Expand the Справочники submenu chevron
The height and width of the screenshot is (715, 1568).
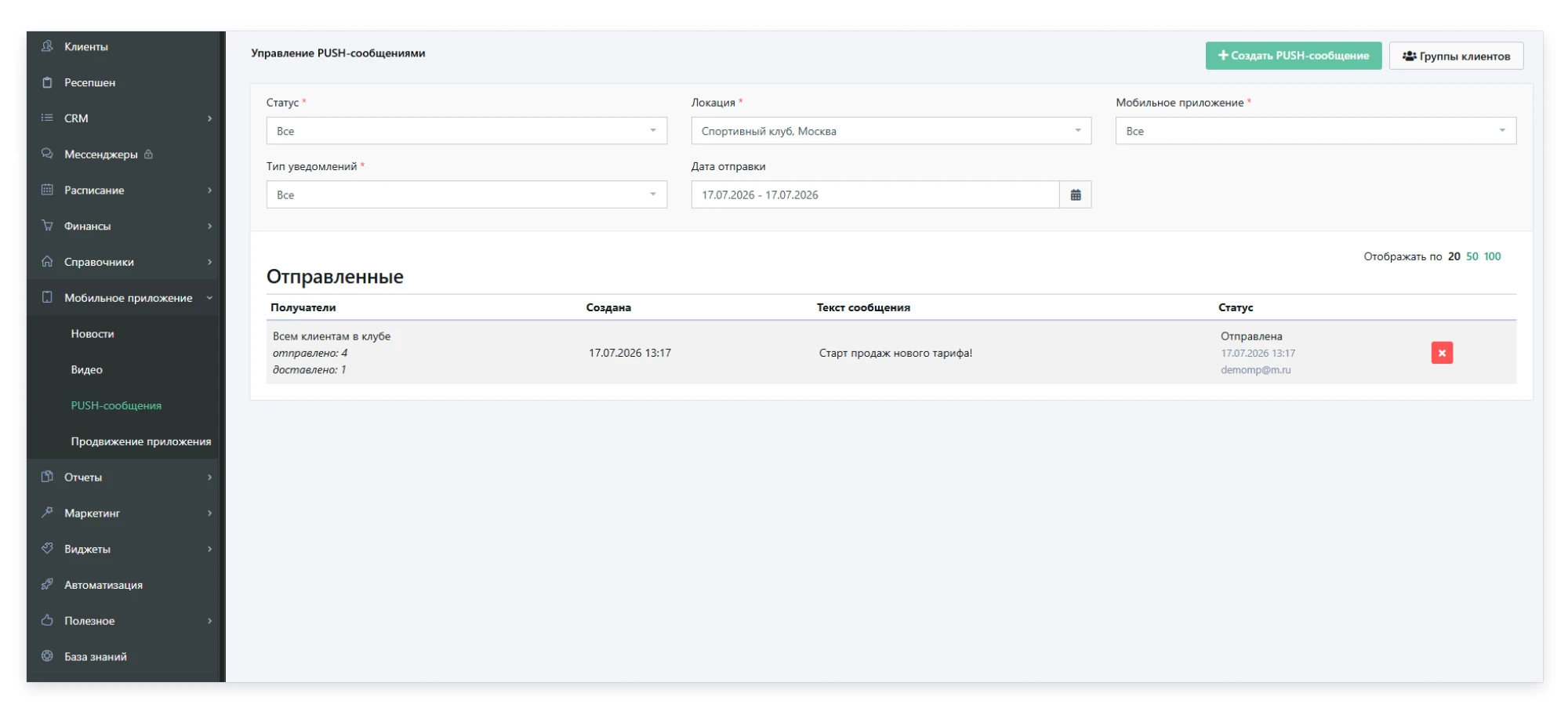(x=209, y=262)
